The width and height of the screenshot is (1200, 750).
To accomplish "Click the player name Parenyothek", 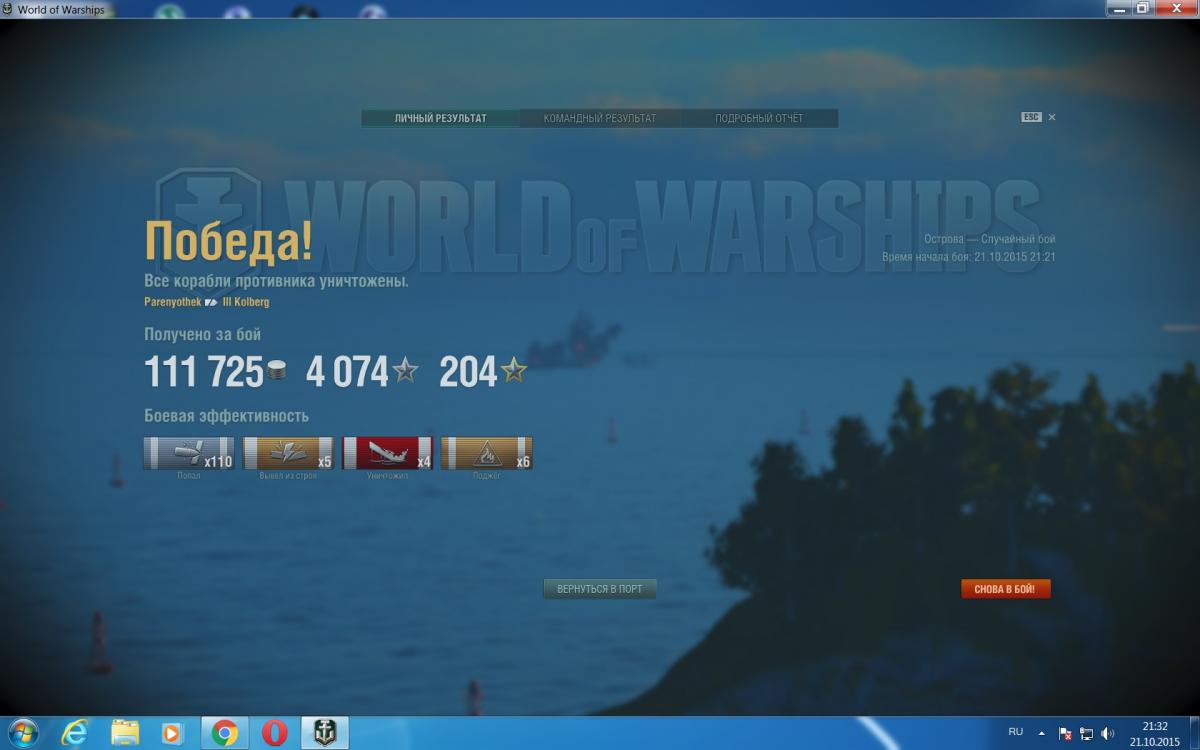I will (173, 302).
